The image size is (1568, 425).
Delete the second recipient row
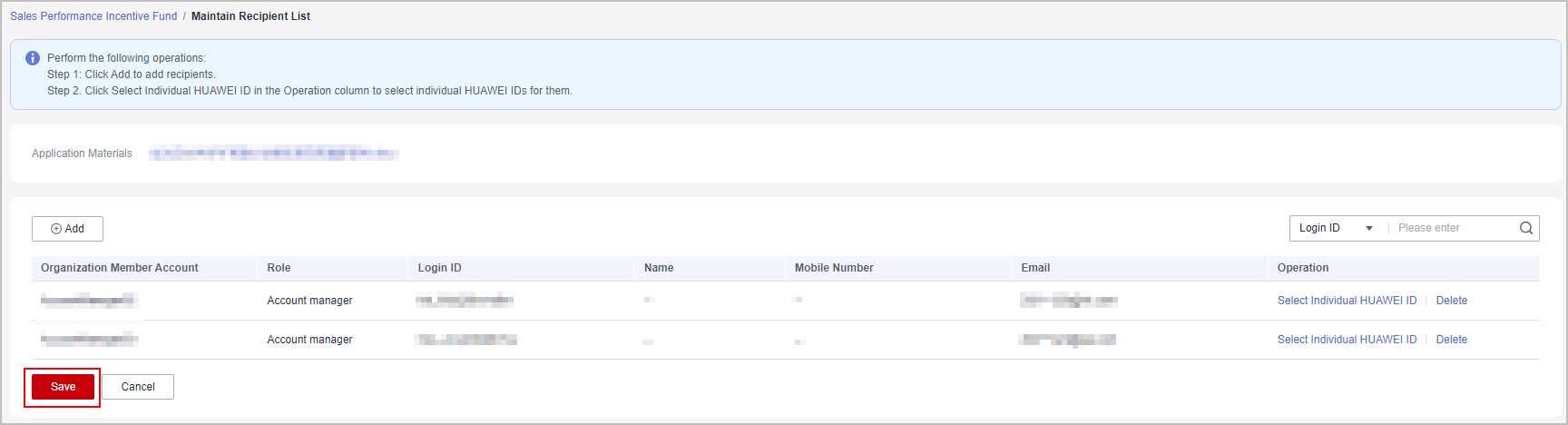pos(1451,340)
